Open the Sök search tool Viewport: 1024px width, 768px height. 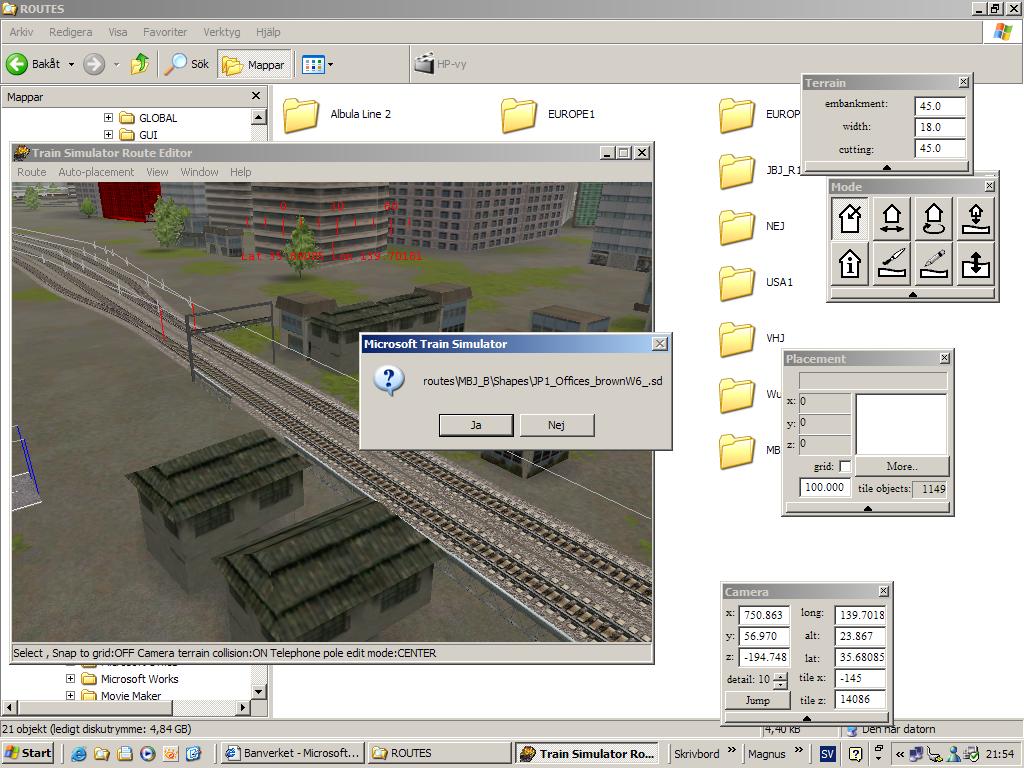click(187, 64)
